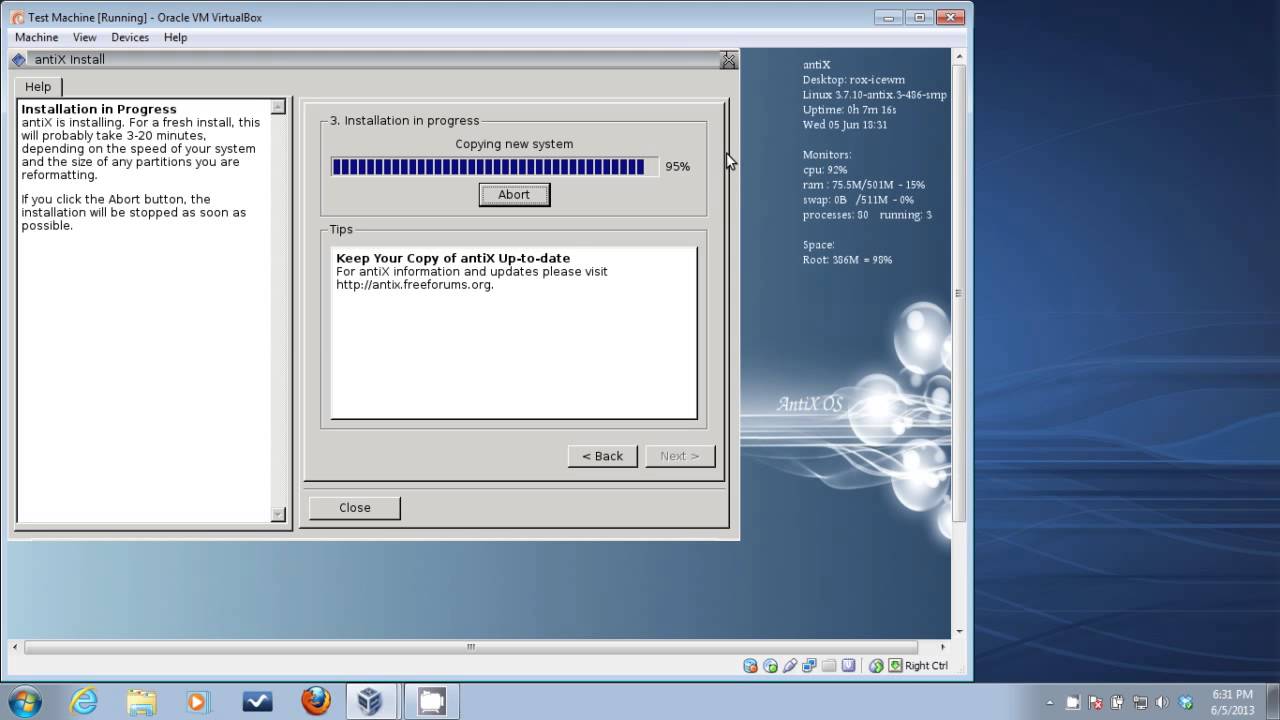Launch Internet Explorer from taskbar
The image size is (1280, 720).
[84, 701]
